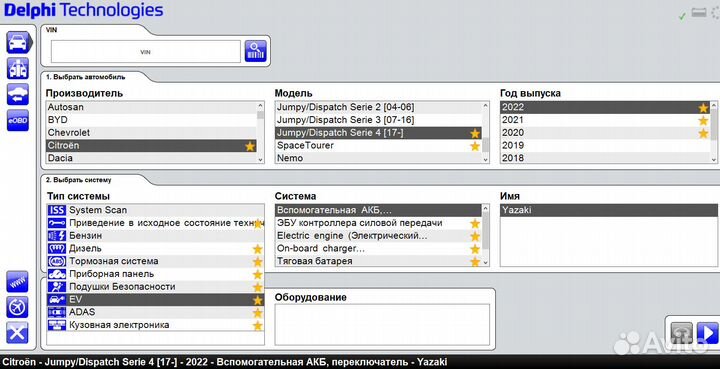This screenshot has width=720, height=369.
Task: Select Подушки Безопасности system type
Action: click(x=156, y=287)
